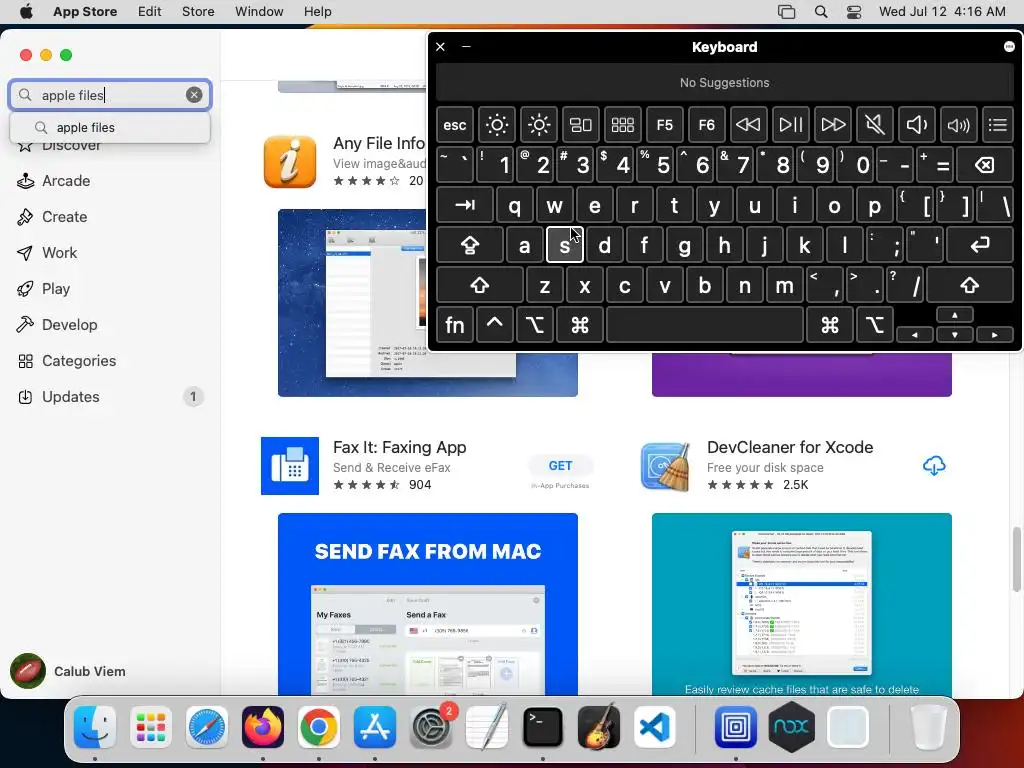The height and width of the screenshot is (768, 1024).
Task: Decrease brightness on the virtual keyboard
Action: (x=496, y=125)
